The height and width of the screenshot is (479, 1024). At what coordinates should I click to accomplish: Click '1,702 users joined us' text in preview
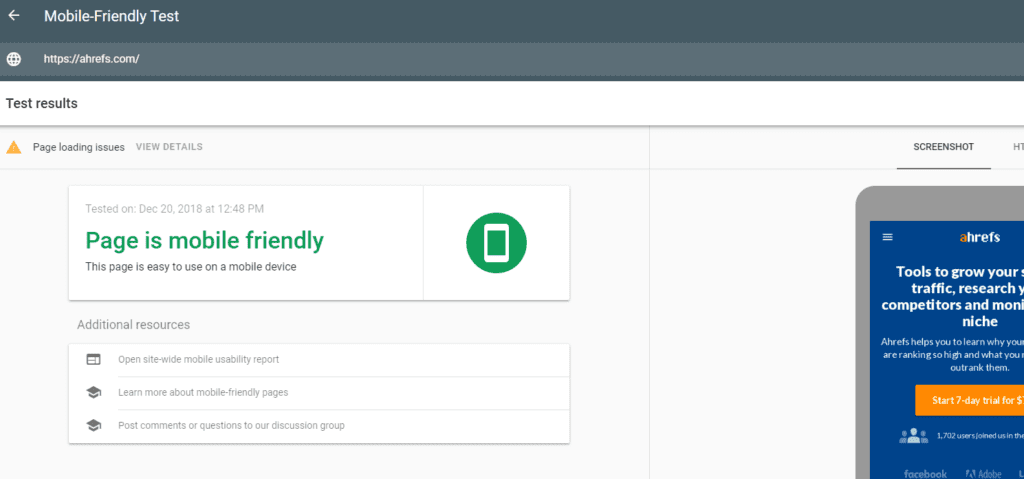point(980,435)
